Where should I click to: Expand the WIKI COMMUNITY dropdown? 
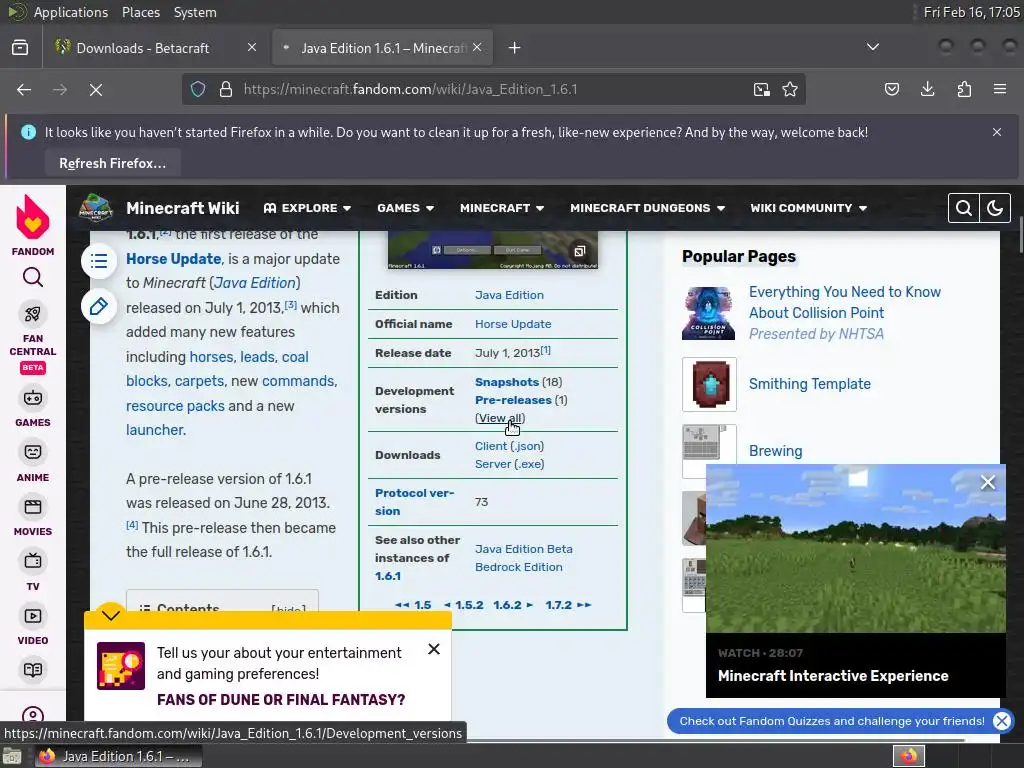(808, 208)
